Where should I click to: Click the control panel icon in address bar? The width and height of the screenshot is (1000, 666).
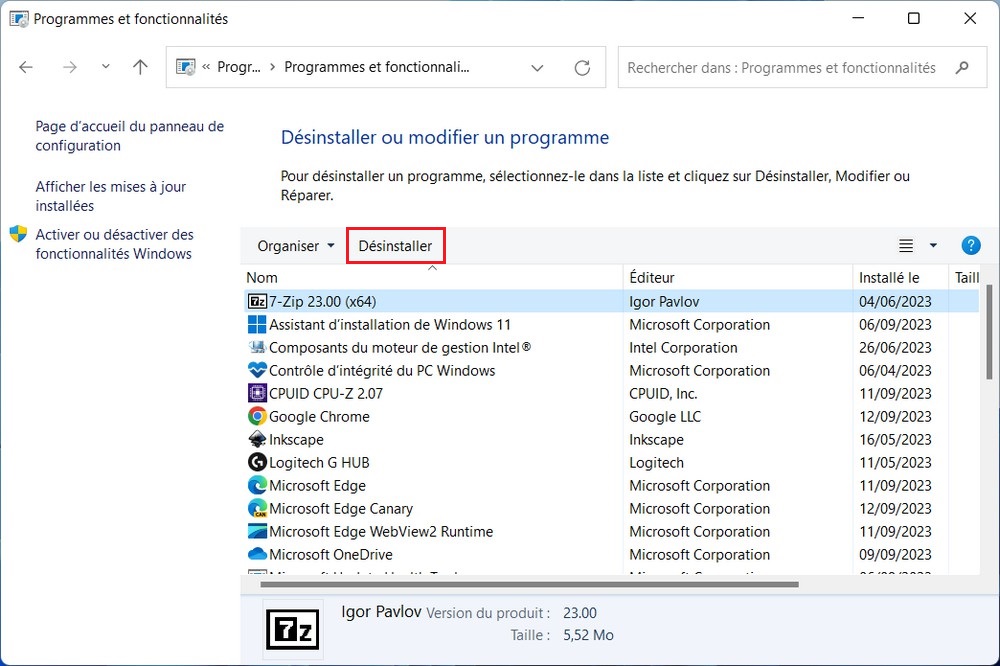point(186,67)
